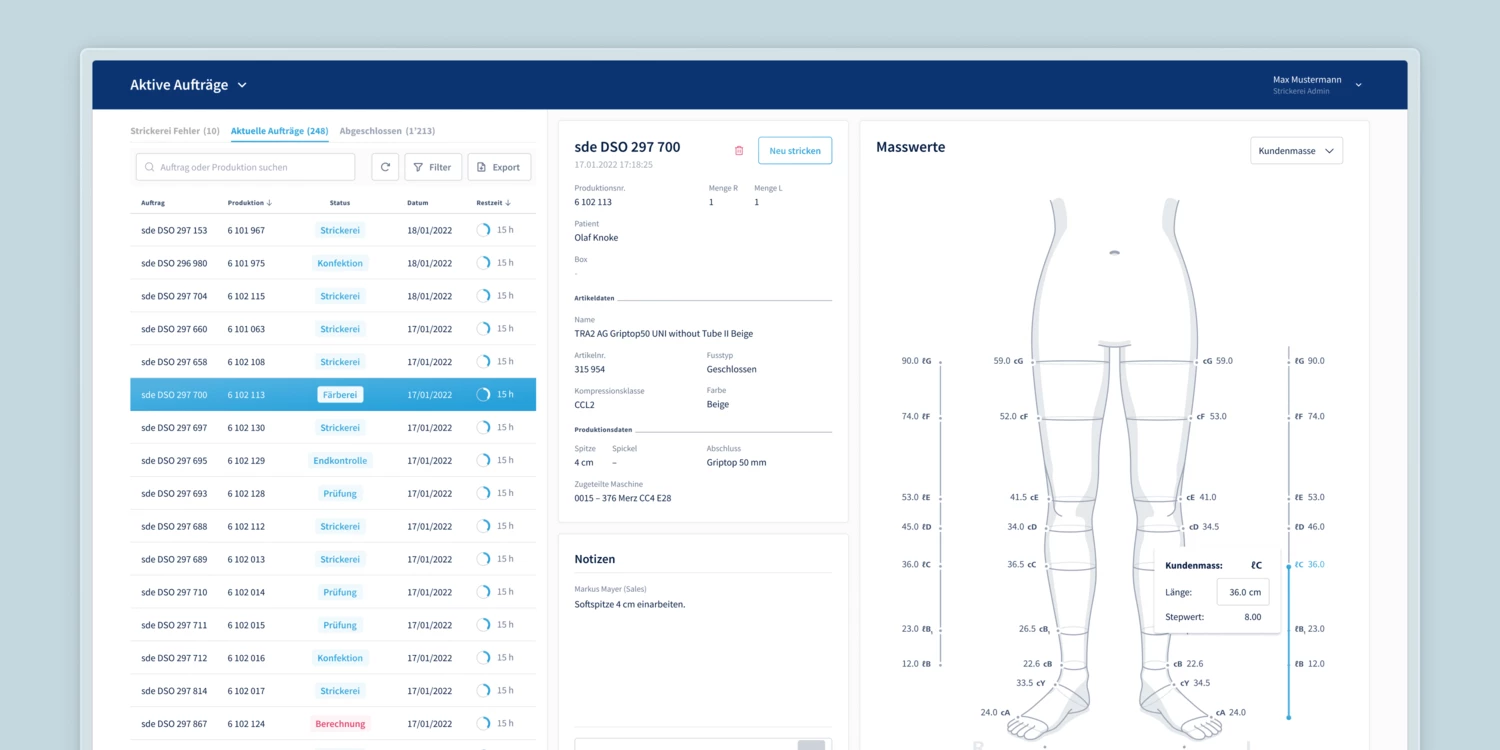This screenshot has height=750, width=1500.
Task: Switch to Strickerei Fehler tab
Action: click(x=175, y=131)
